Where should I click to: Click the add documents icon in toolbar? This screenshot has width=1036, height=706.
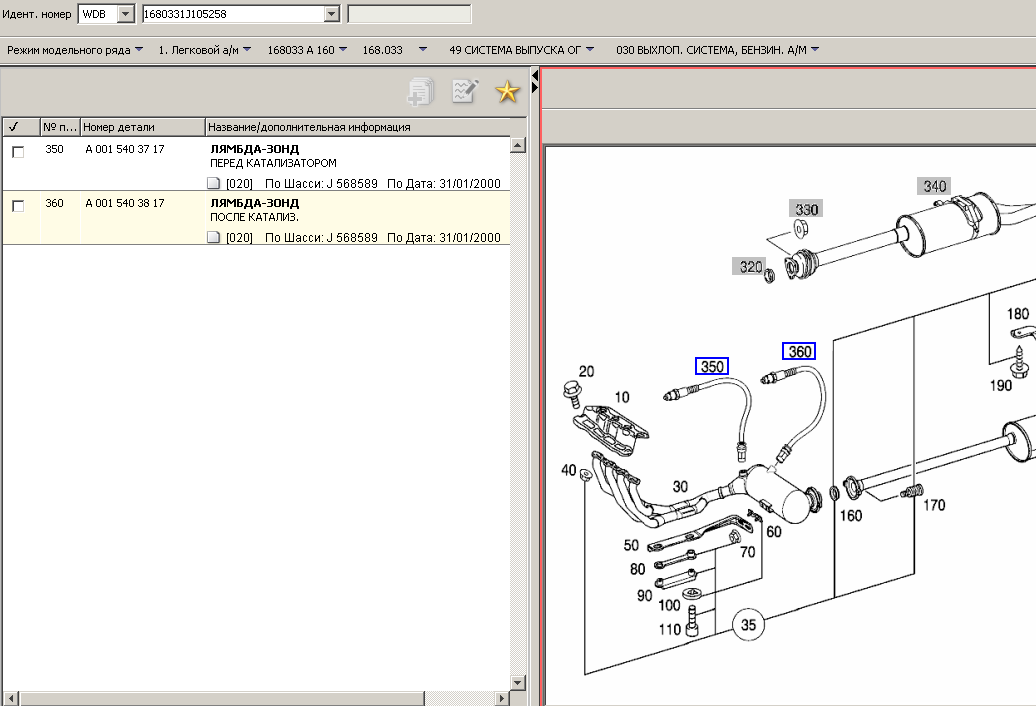(x=420, y=92)
